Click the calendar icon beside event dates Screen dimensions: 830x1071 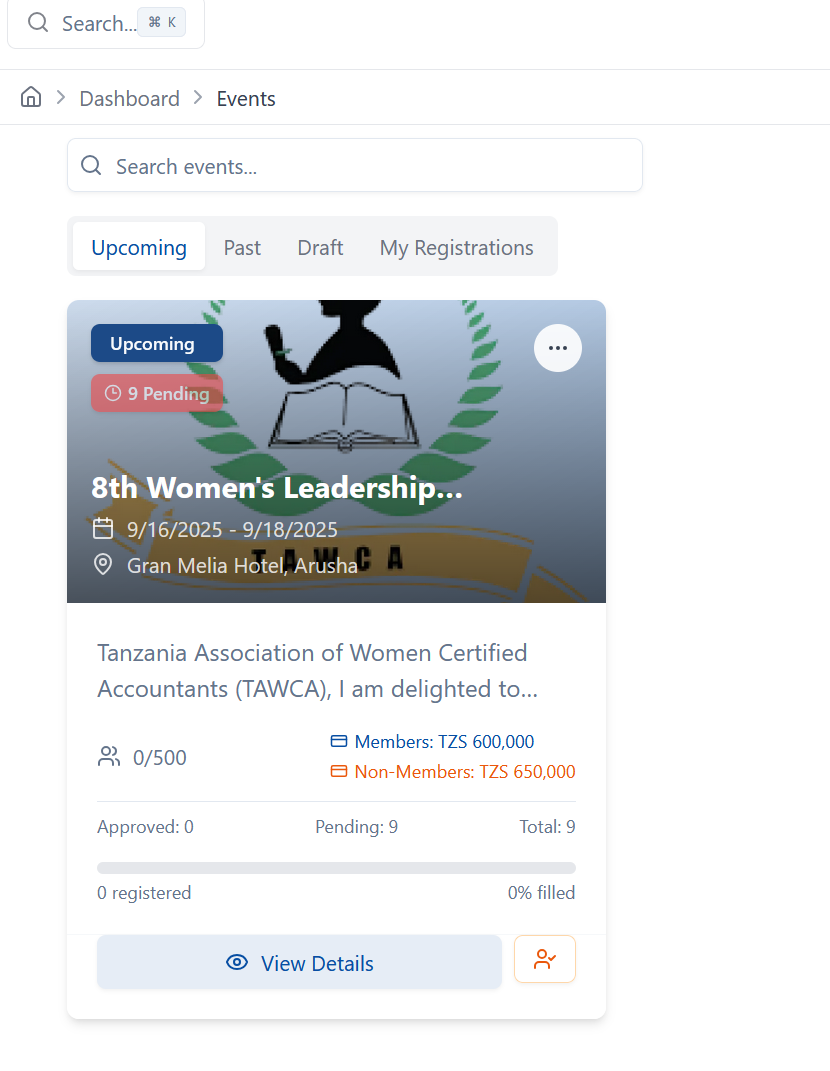tap(103, 529)
